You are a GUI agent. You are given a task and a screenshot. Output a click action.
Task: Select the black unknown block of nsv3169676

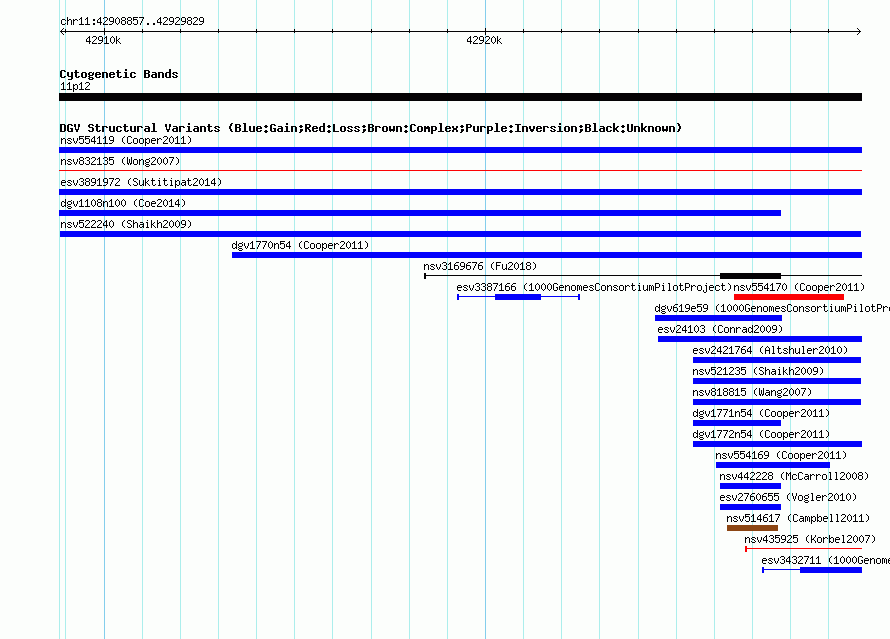click(750, 276)
